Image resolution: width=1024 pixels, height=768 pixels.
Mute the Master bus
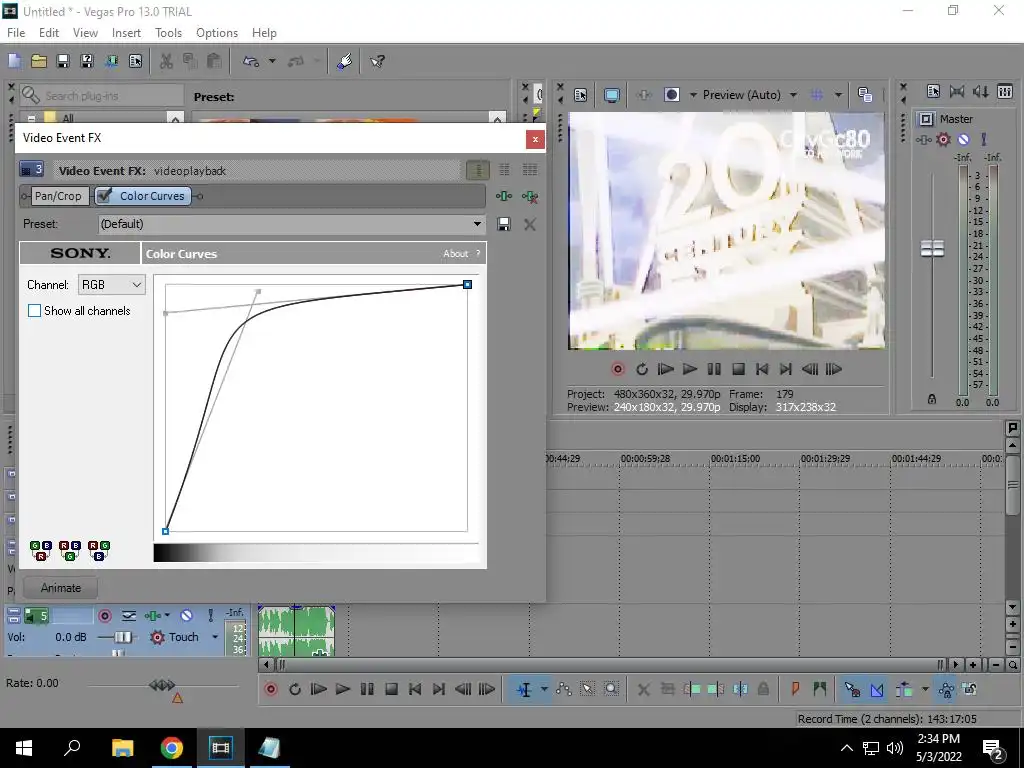click(963, 139)
